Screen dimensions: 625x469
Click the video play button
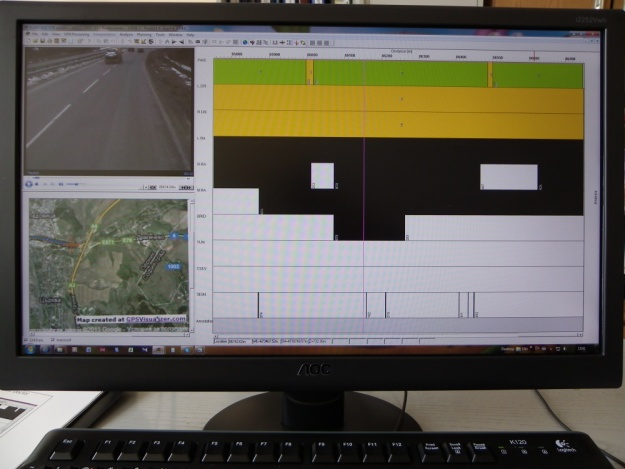(x=29, y=184)
